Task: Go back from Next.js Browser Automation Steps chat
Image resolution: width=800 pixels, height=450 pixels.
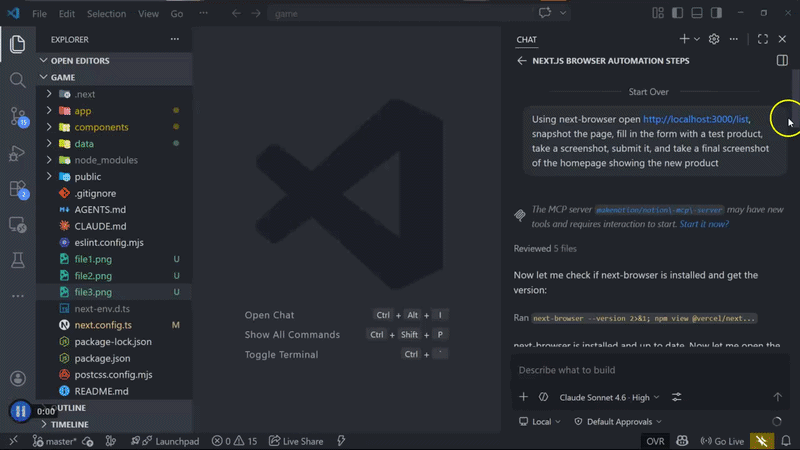Action: click(x=521, y=61)
